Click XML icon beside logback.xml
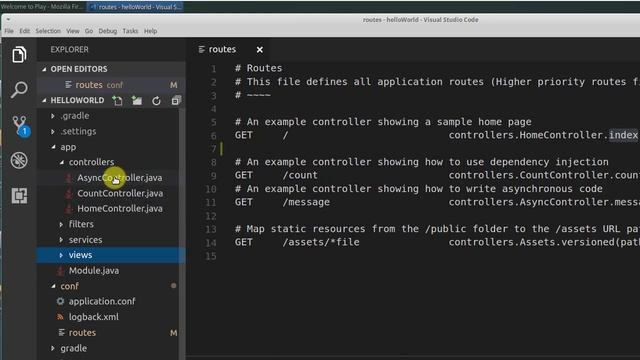Screen dimensions: 640x360 (60, 317)
